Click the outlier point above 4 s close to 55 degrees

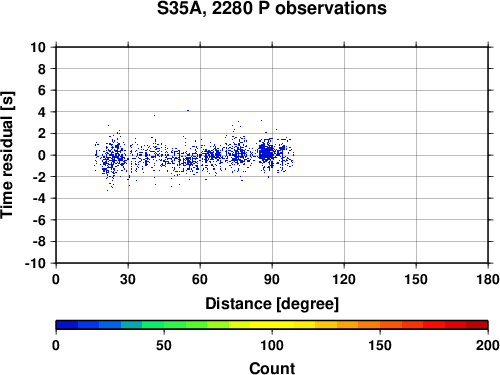pos(188,110)
